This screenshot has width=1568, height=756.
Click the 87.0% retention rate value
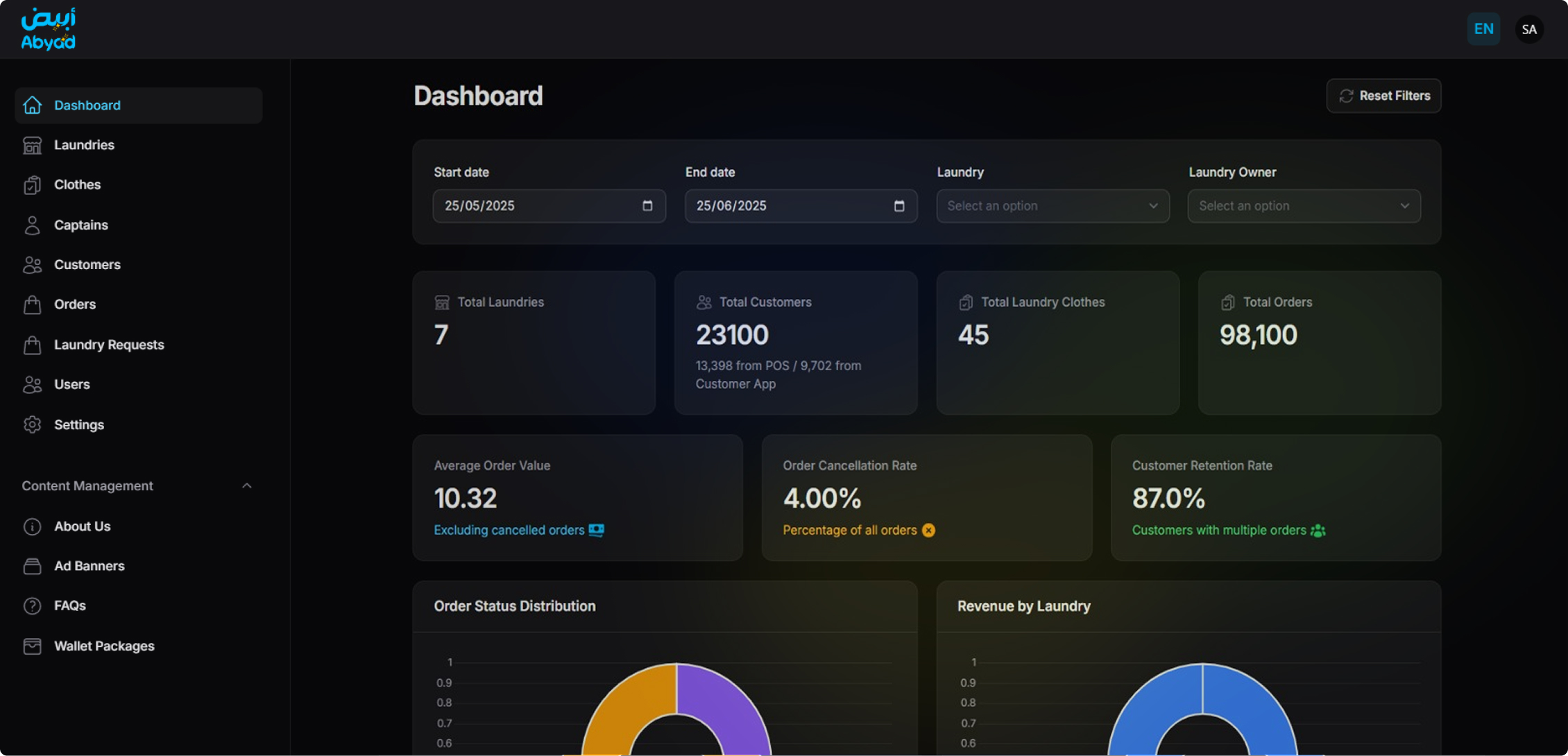[x=1168, y=499]
